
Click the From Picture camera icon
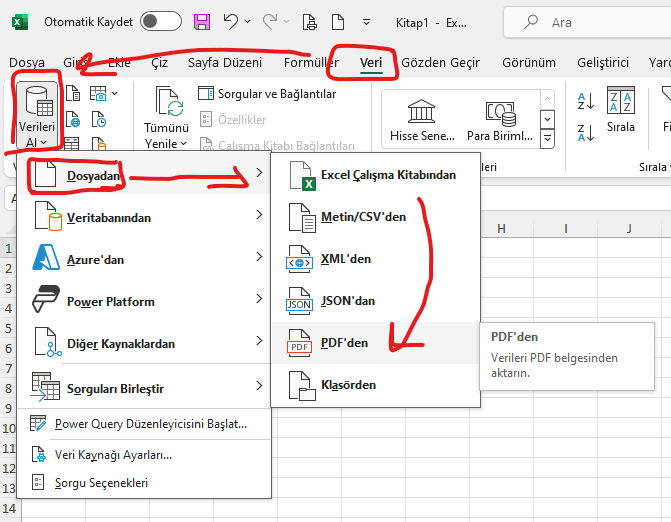tap(98, 93)
